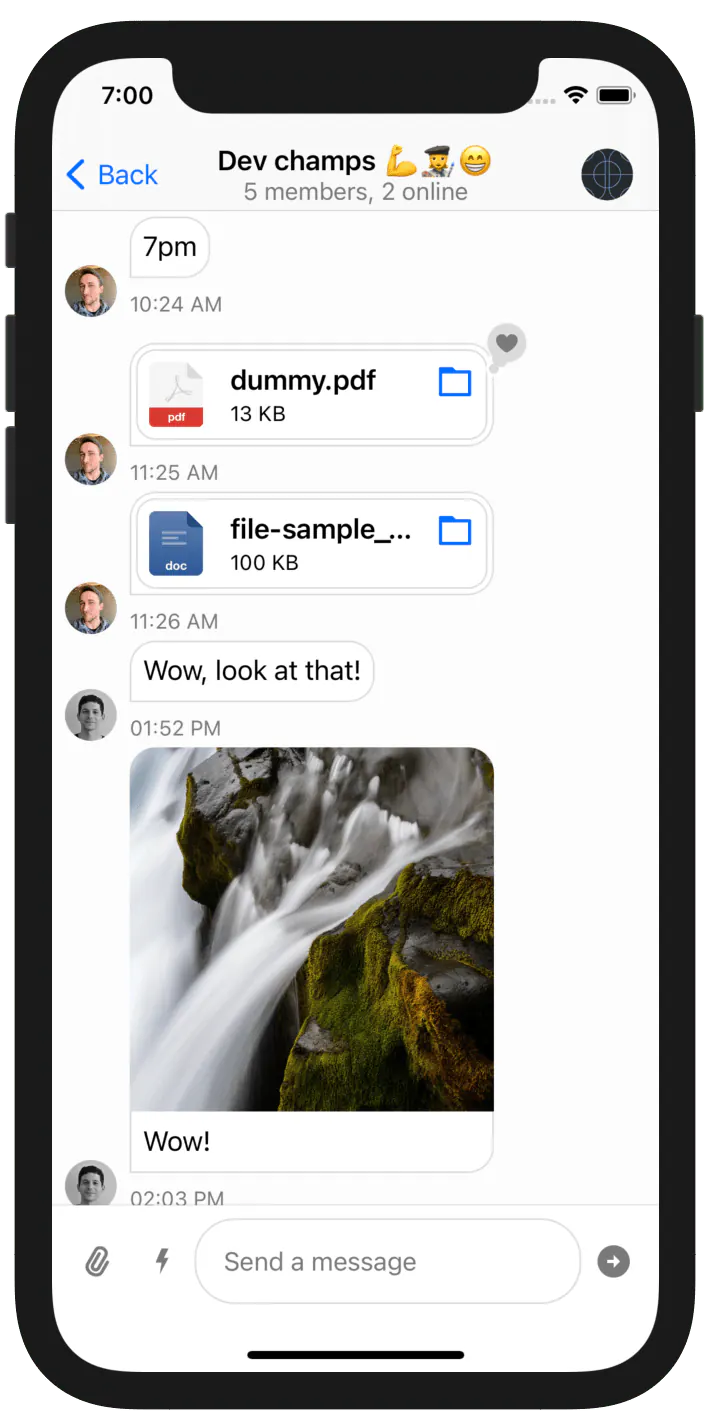
Task: Tap the back chevron arrow
Action: (x=75, y=175)
